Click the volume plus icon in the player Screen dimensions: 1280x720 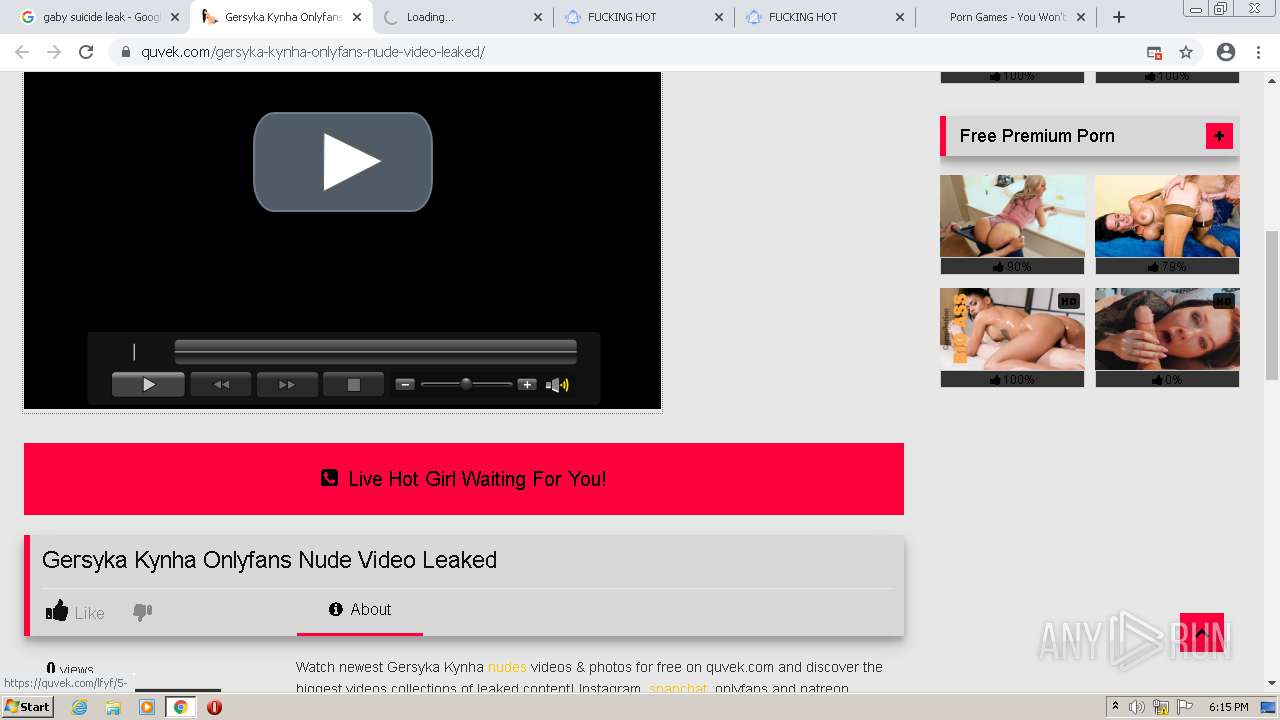527,384
